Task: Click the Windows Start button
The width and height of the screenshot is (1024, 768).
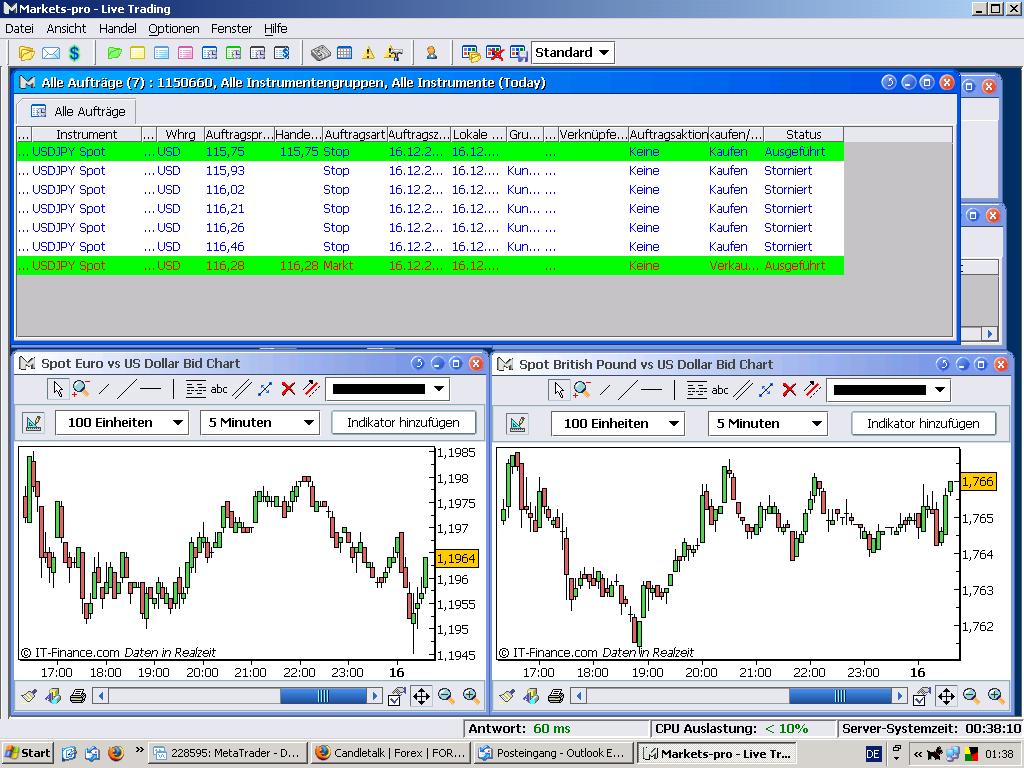Action: (x=27, y=753)
